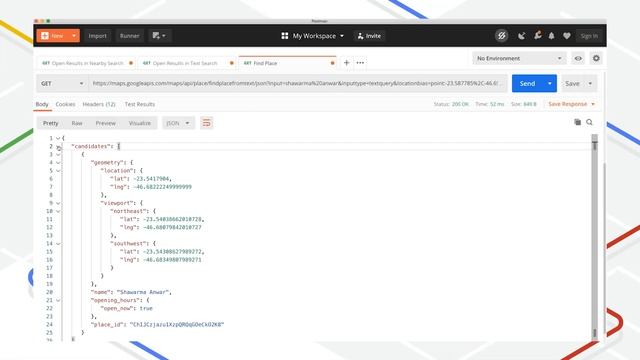This screenshot has width=640, height=360.
Task: Open the Save Response dropdown
Action: tap(571, 104)
